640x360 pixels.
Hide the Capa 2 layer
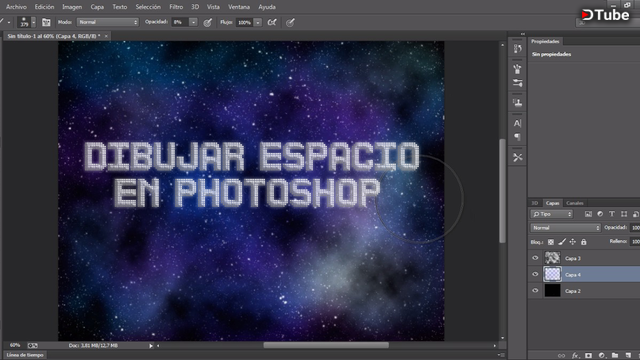(x=535, y=291)
